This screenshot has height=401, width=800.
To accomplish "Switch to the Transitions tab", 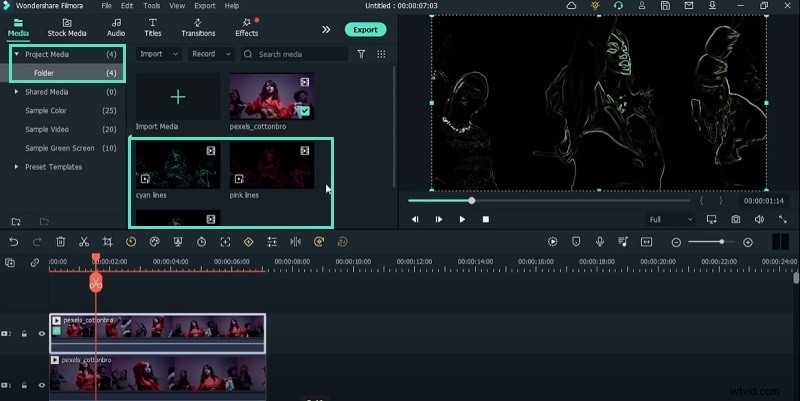I will coord(200,27).
